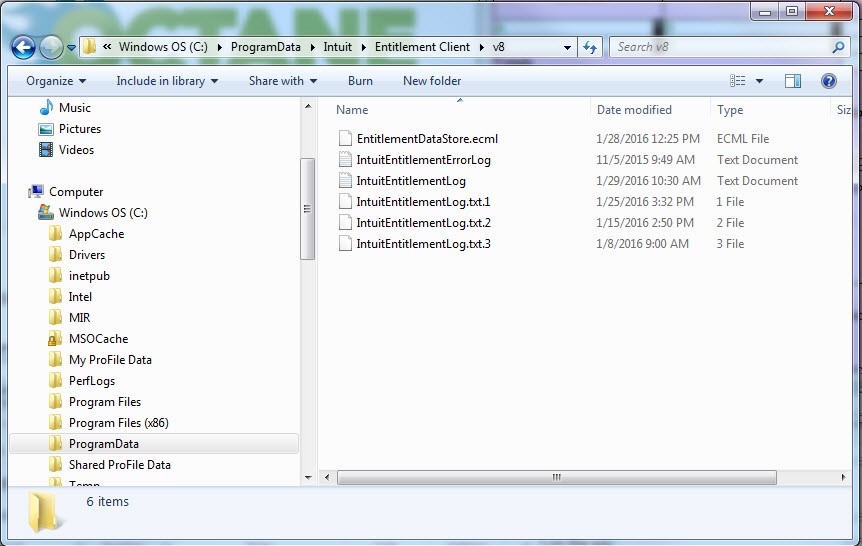Click the file list horizontal scrollbar thumb
Image resolution: width=862 pixels, height=546 pixels.
click(x=556, y=477)
